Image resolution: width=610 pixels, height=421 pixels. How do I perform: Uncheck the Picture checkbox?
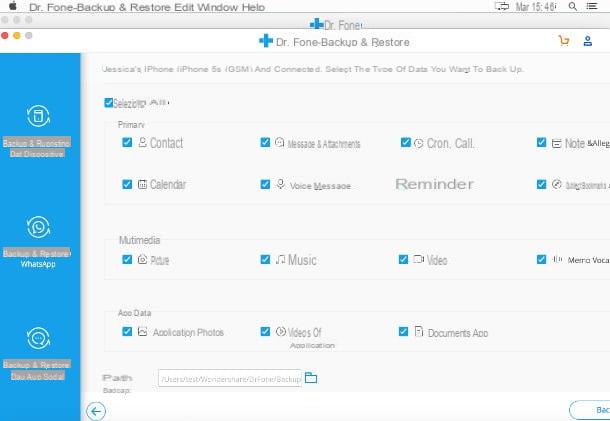click(127, 259)
